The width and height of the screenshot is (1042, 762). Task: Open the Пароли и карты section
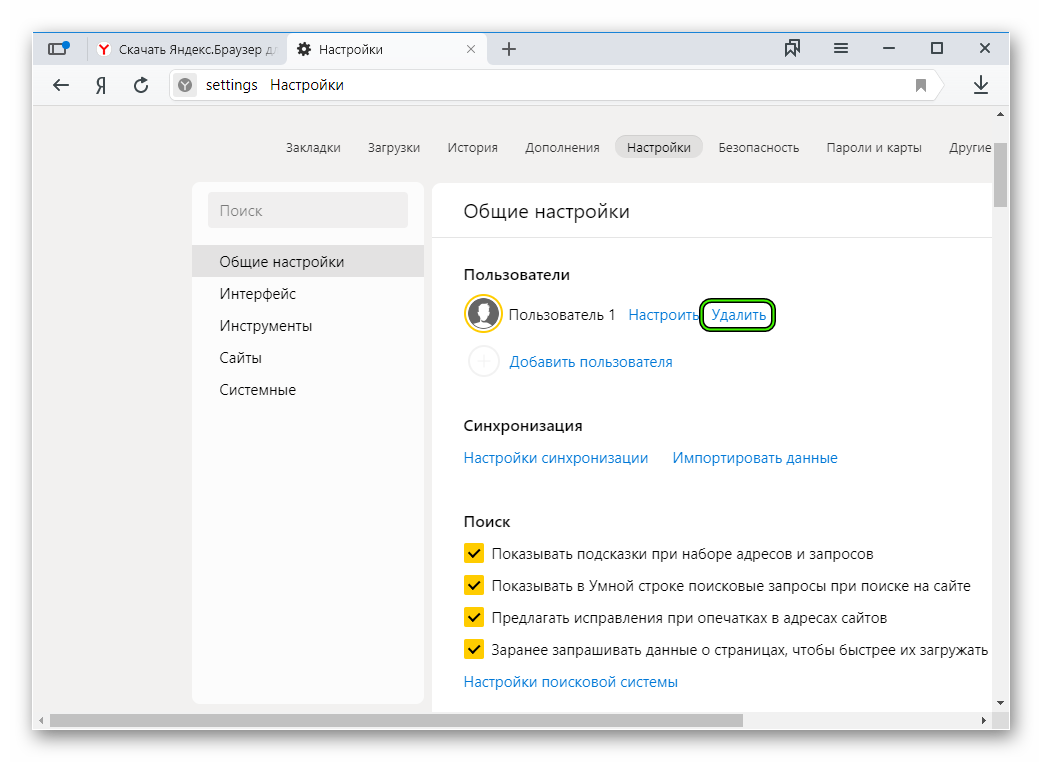874,147
